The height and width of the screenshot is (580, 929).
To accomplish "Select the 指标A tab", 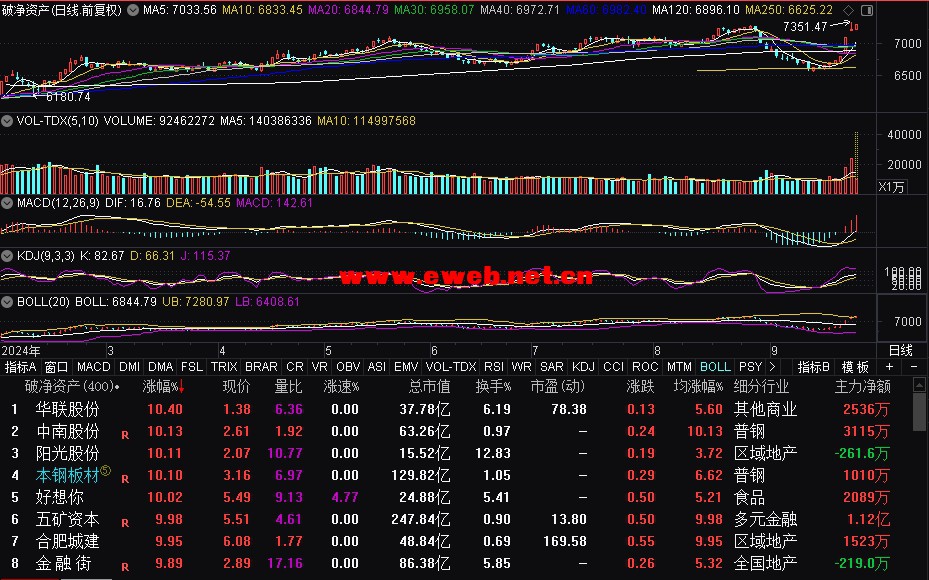I will (21, 367).
